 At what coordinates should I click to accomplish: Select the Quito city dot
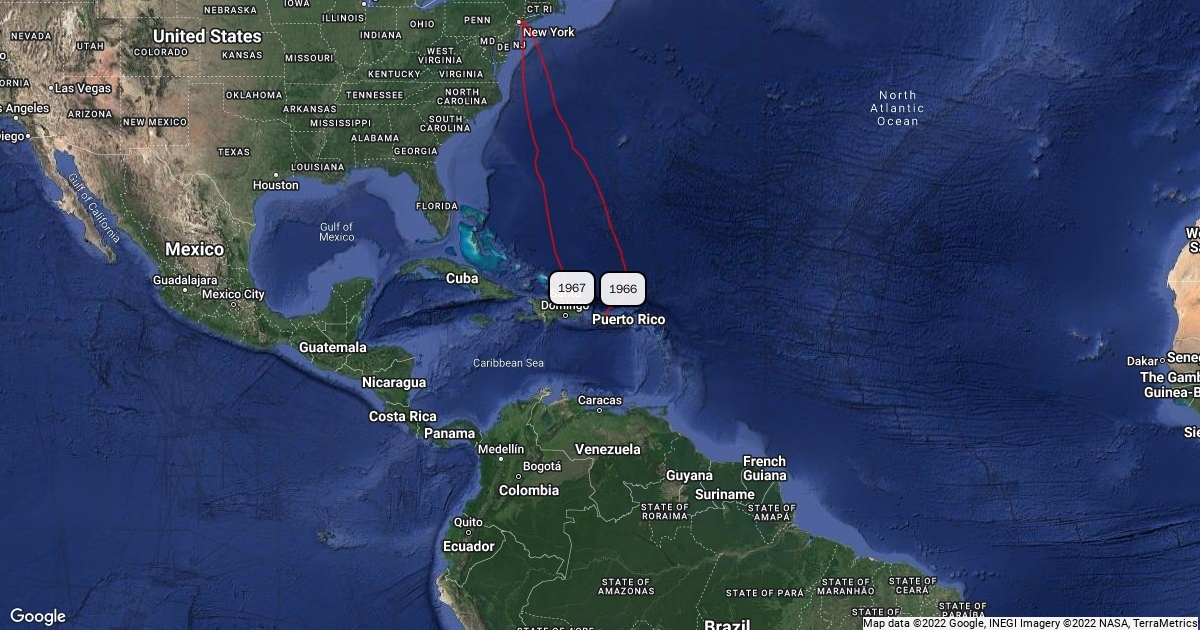(x=467, y=534)
